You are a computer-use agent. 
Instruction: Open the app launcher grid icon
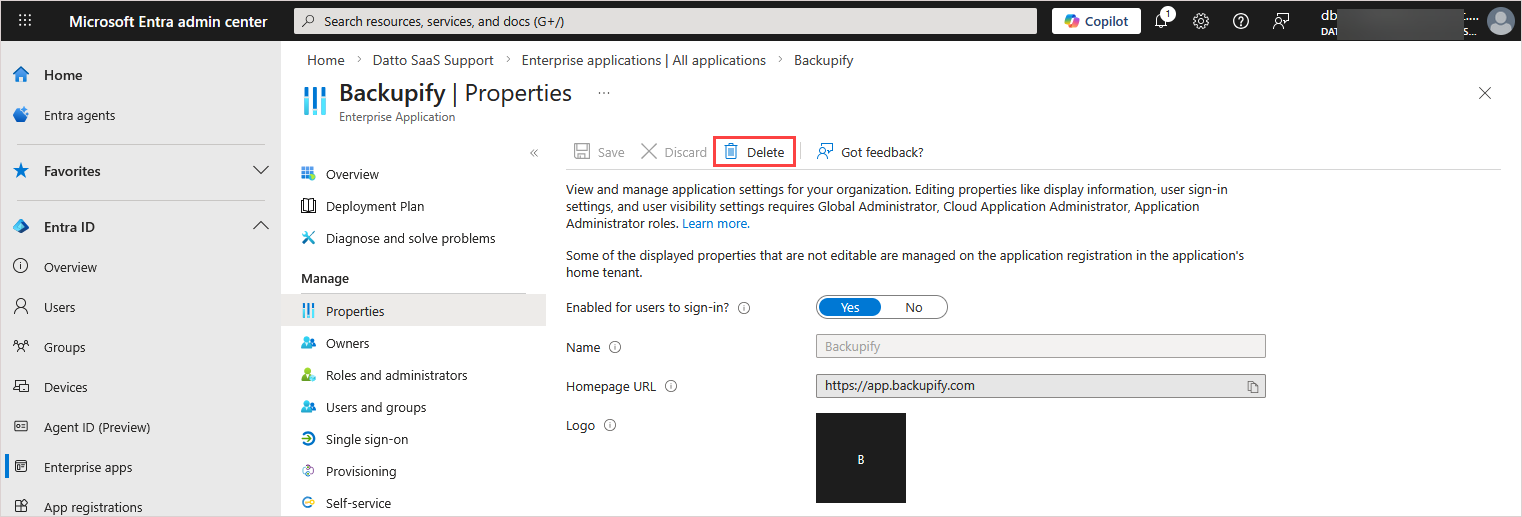point(25,21)
